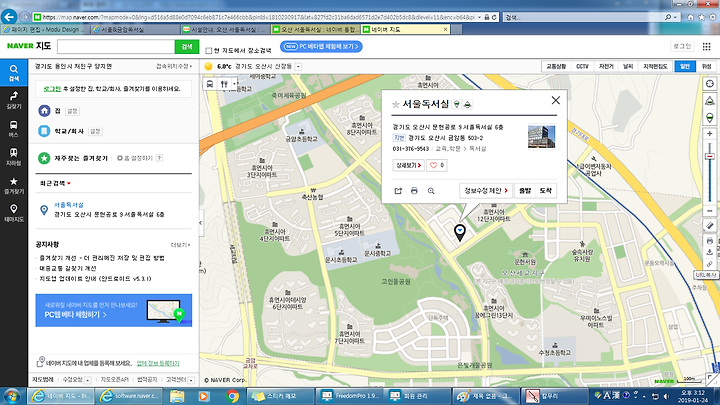
Task: Show bus stops with the map bus icon
Action: coord(210,84)
